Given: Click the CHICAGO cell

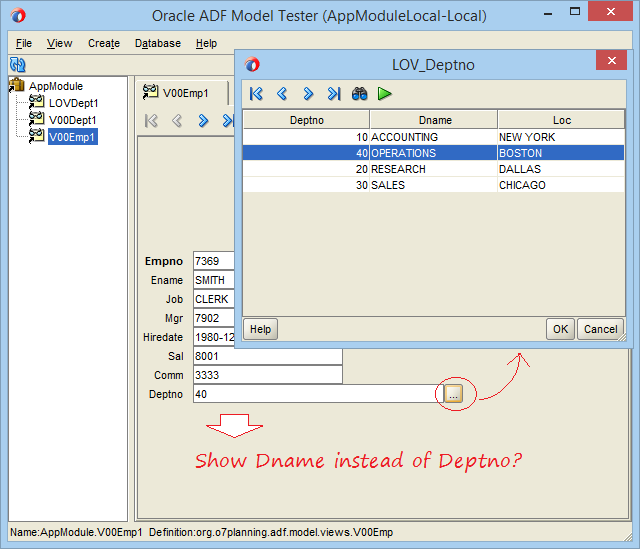Looking at the screenshot, I should coord(561,185).
